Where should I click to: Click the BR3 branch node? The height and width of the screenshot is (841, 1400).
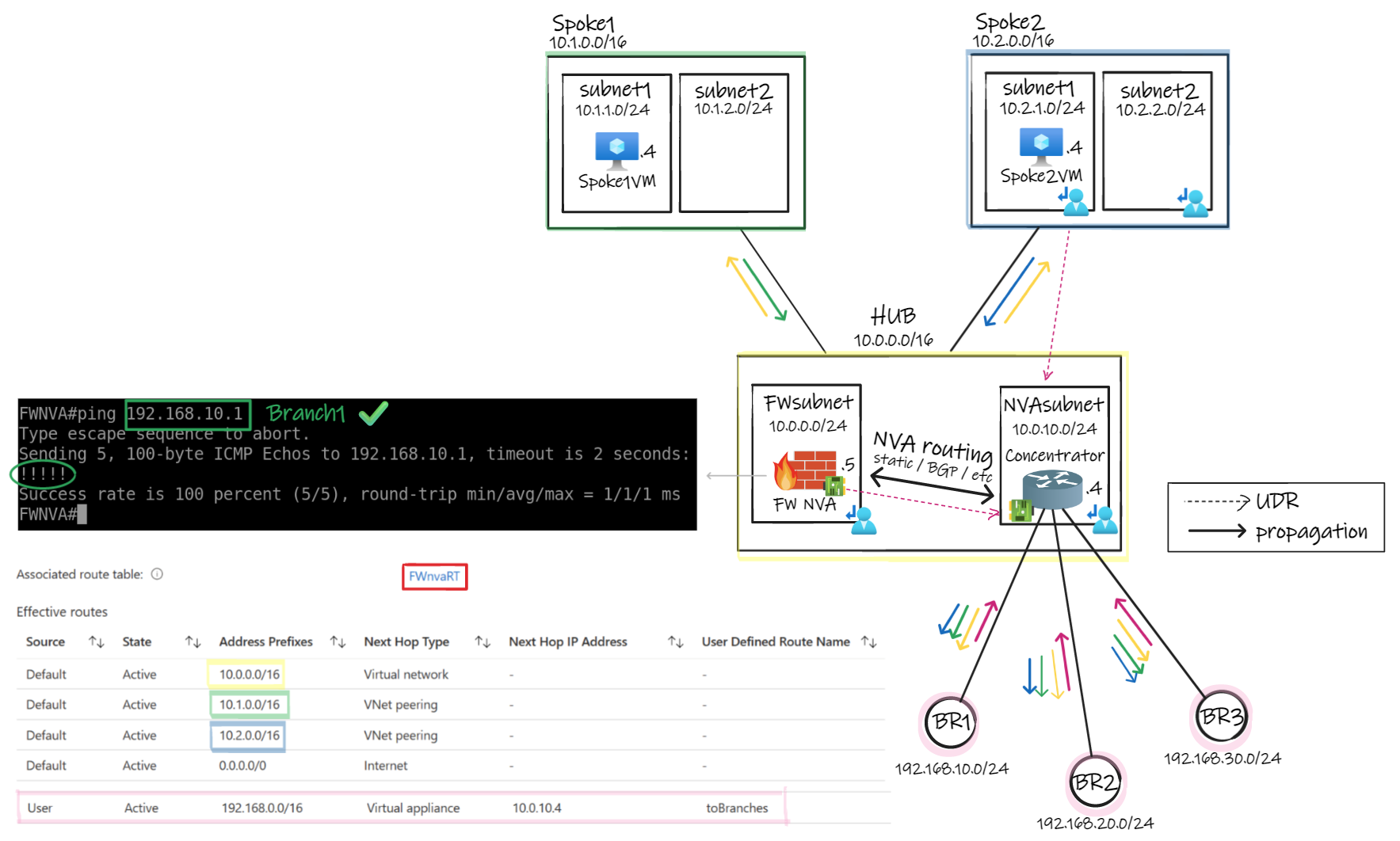click(1221, 717)
